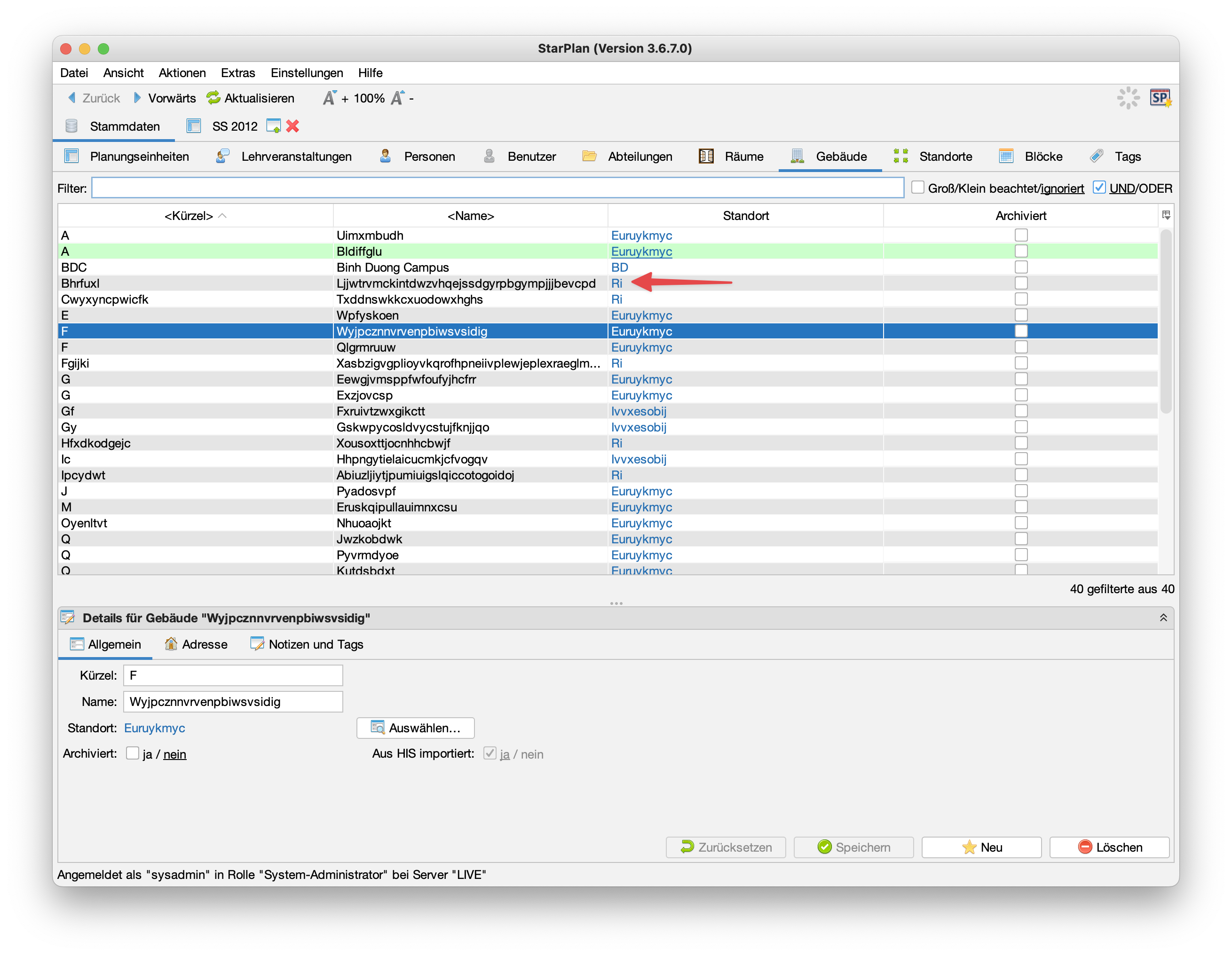
Task: Click the decrease font size icon
Action: pos(398,98)
